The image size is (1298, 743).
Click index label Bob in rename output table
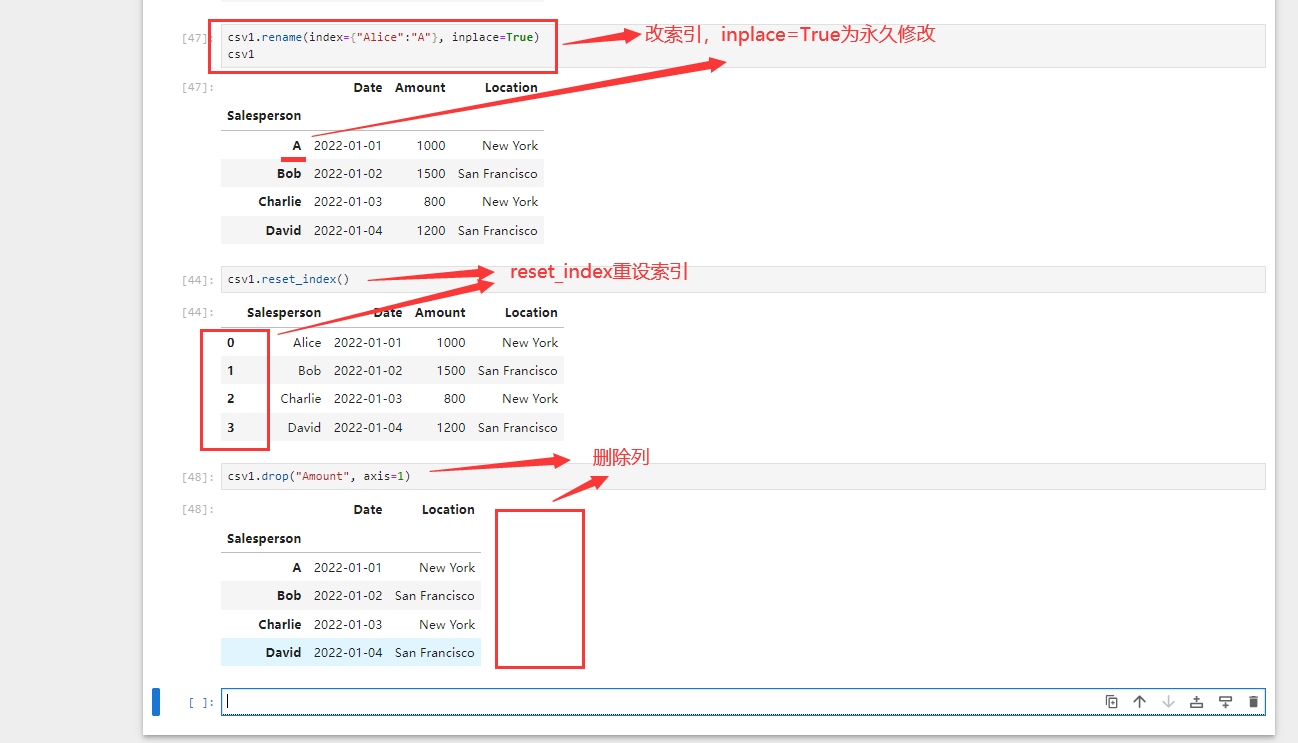tap(289, 173)
